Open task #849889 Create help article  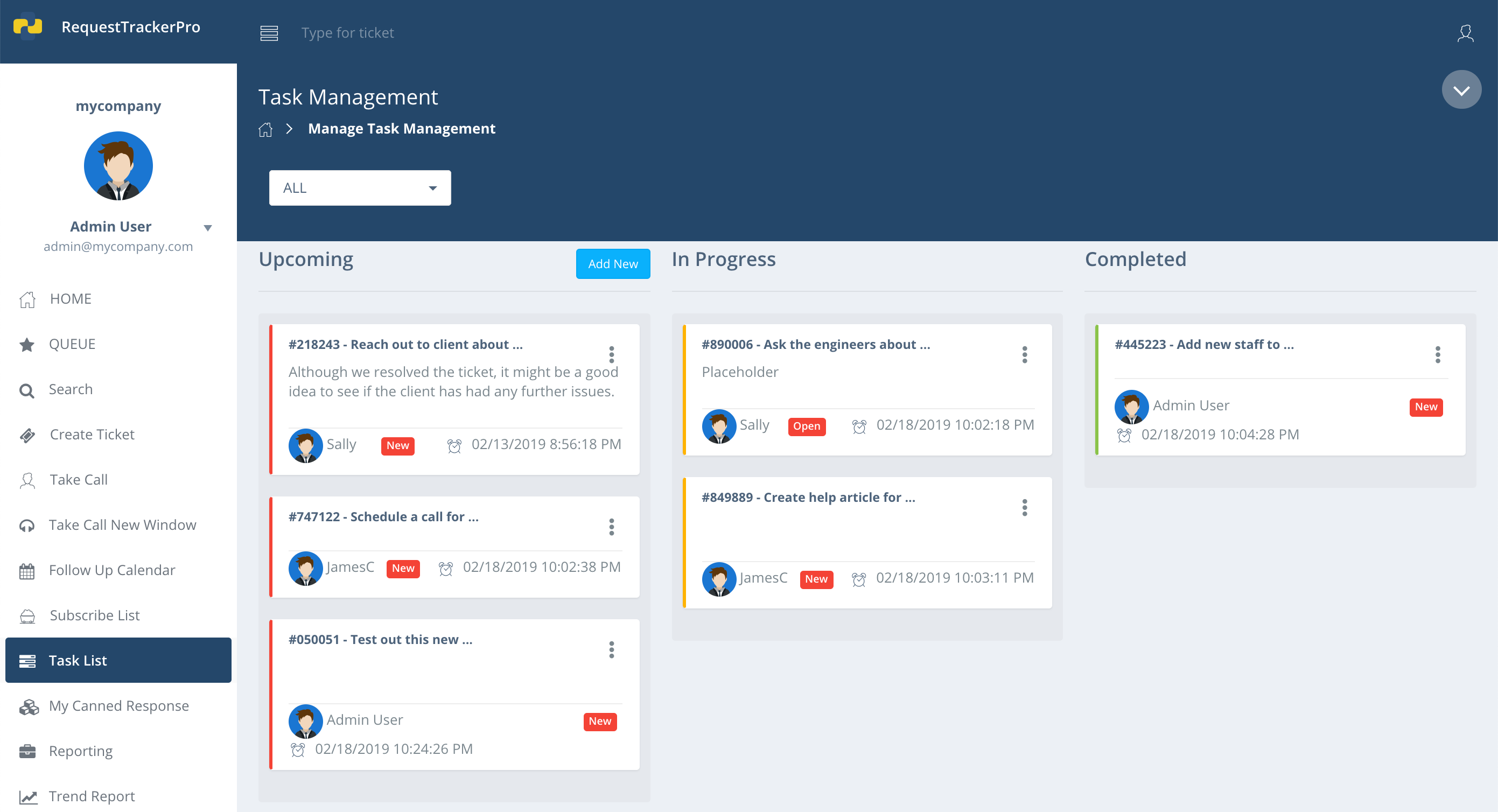coord(808,498)
